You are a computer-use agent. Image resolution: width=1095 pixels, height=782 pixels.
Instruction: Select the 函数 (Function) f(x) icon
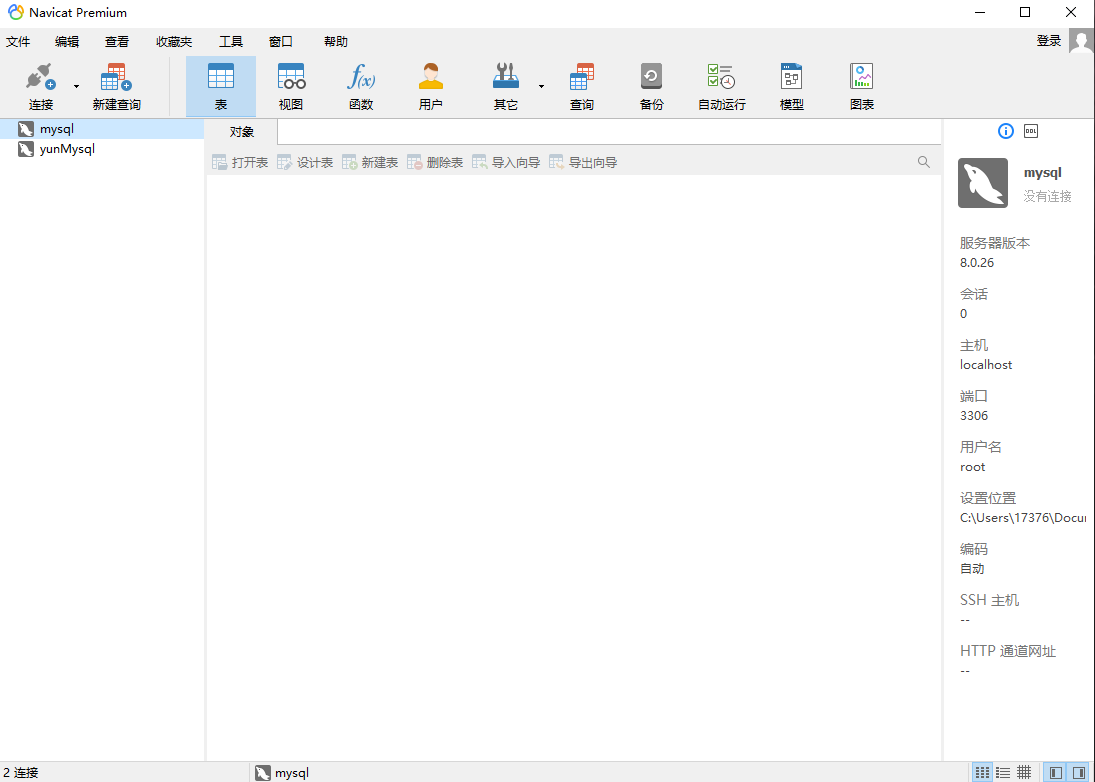point(361,86)
